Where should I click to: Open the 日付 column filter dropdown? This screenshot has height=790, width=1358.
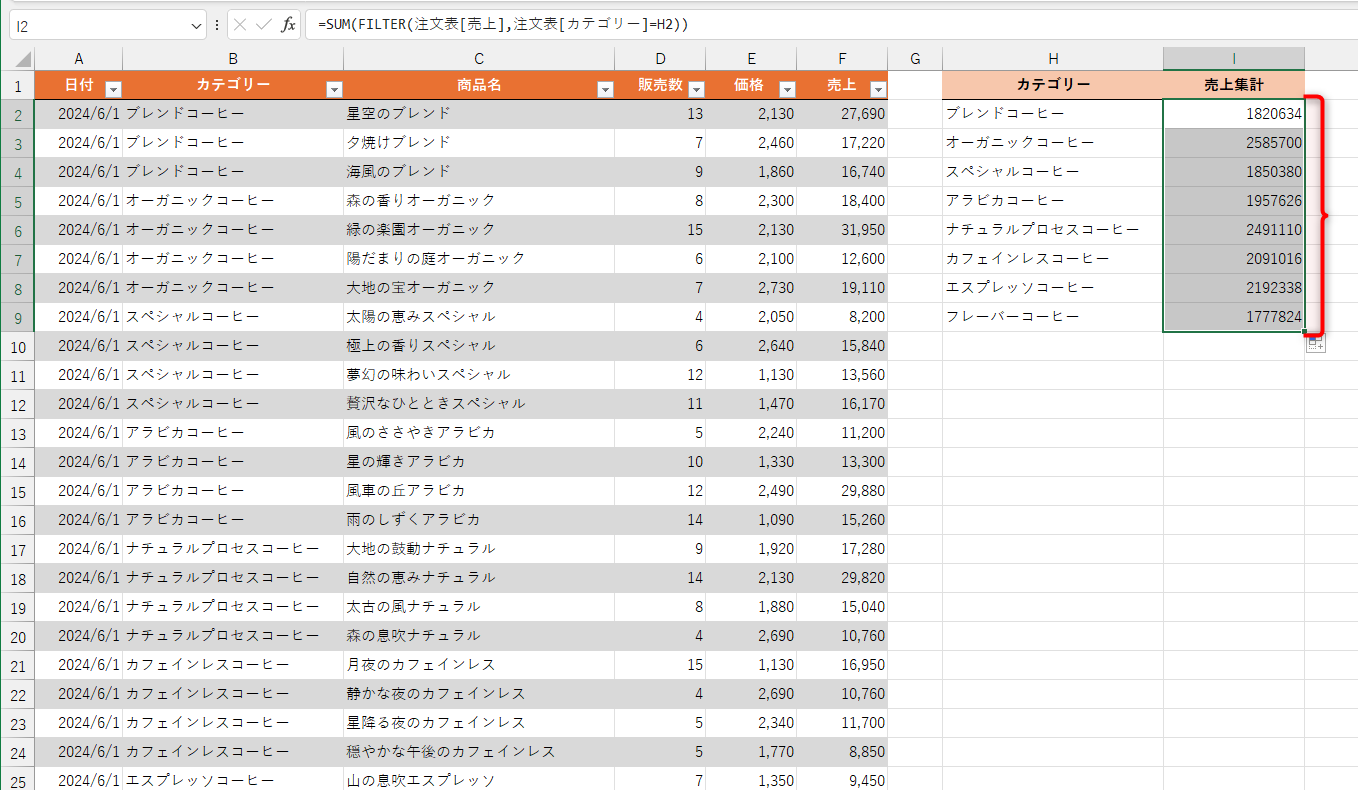(x=113, y=88)
